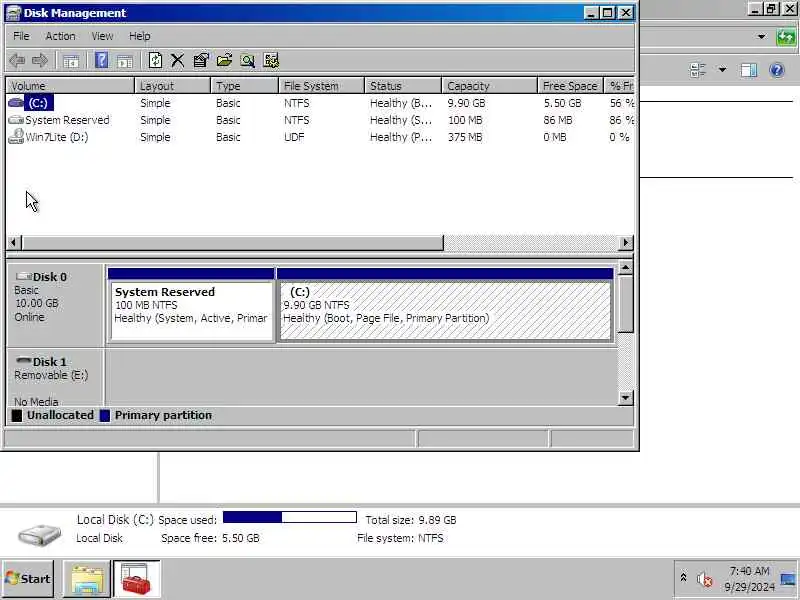Click the Forward arrow toolbar icon
Image resolution: width=800 pixels, height=600 pixels.
[x=40, y=61]
